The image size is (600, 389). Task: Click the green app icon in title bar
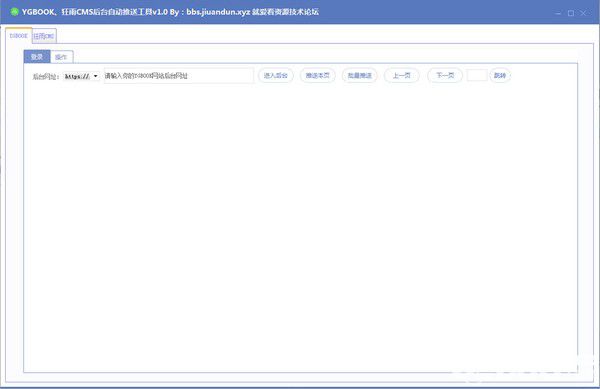15,12
